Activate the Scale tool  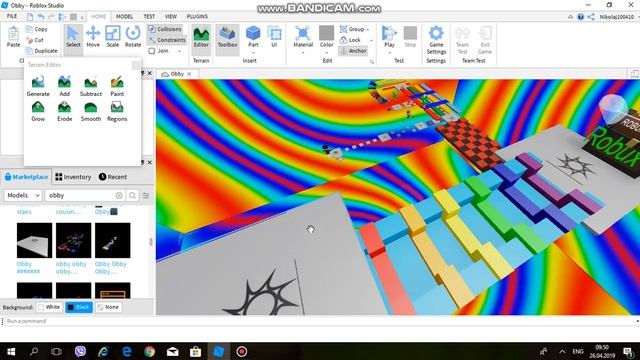113,37
